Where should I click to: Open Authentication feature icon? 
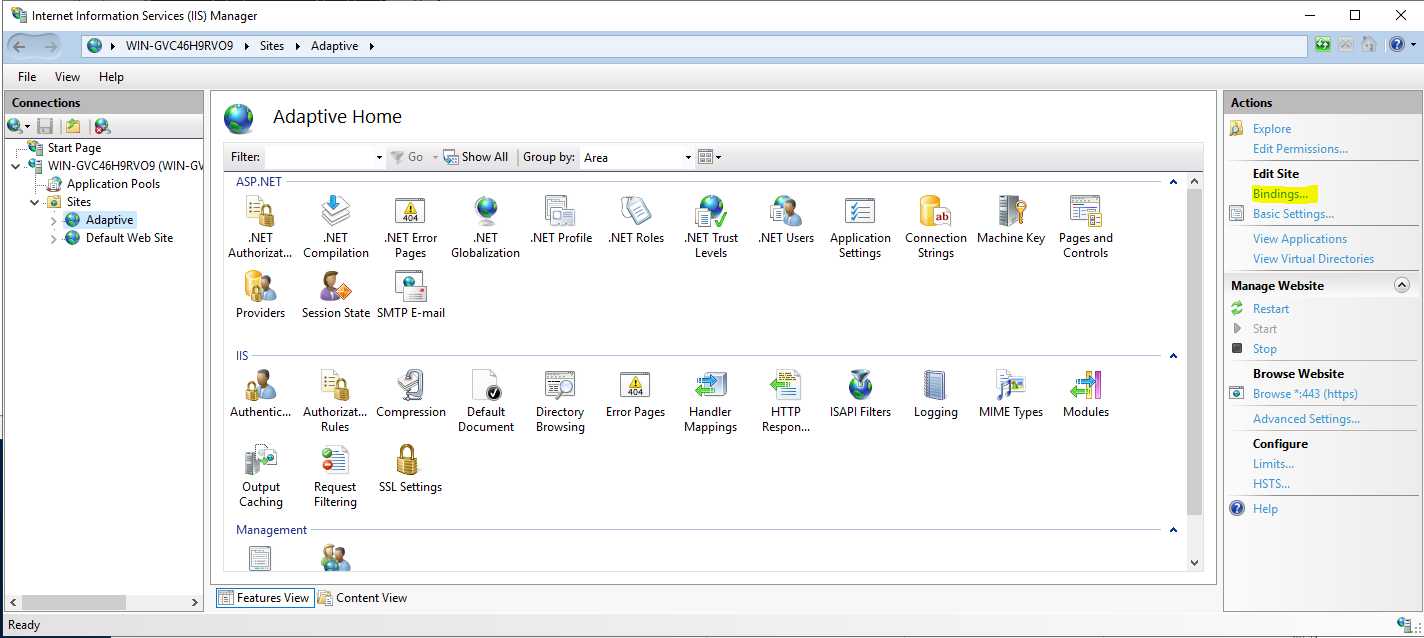coord(260,385)
